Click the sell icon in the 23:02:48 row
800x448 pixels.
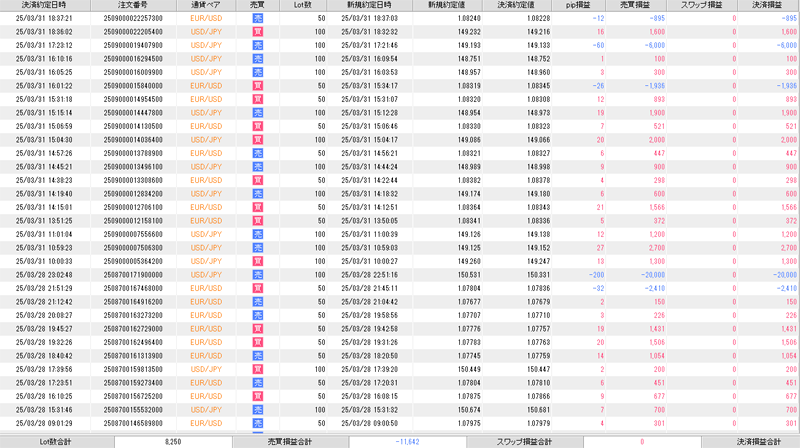point(258,275)
